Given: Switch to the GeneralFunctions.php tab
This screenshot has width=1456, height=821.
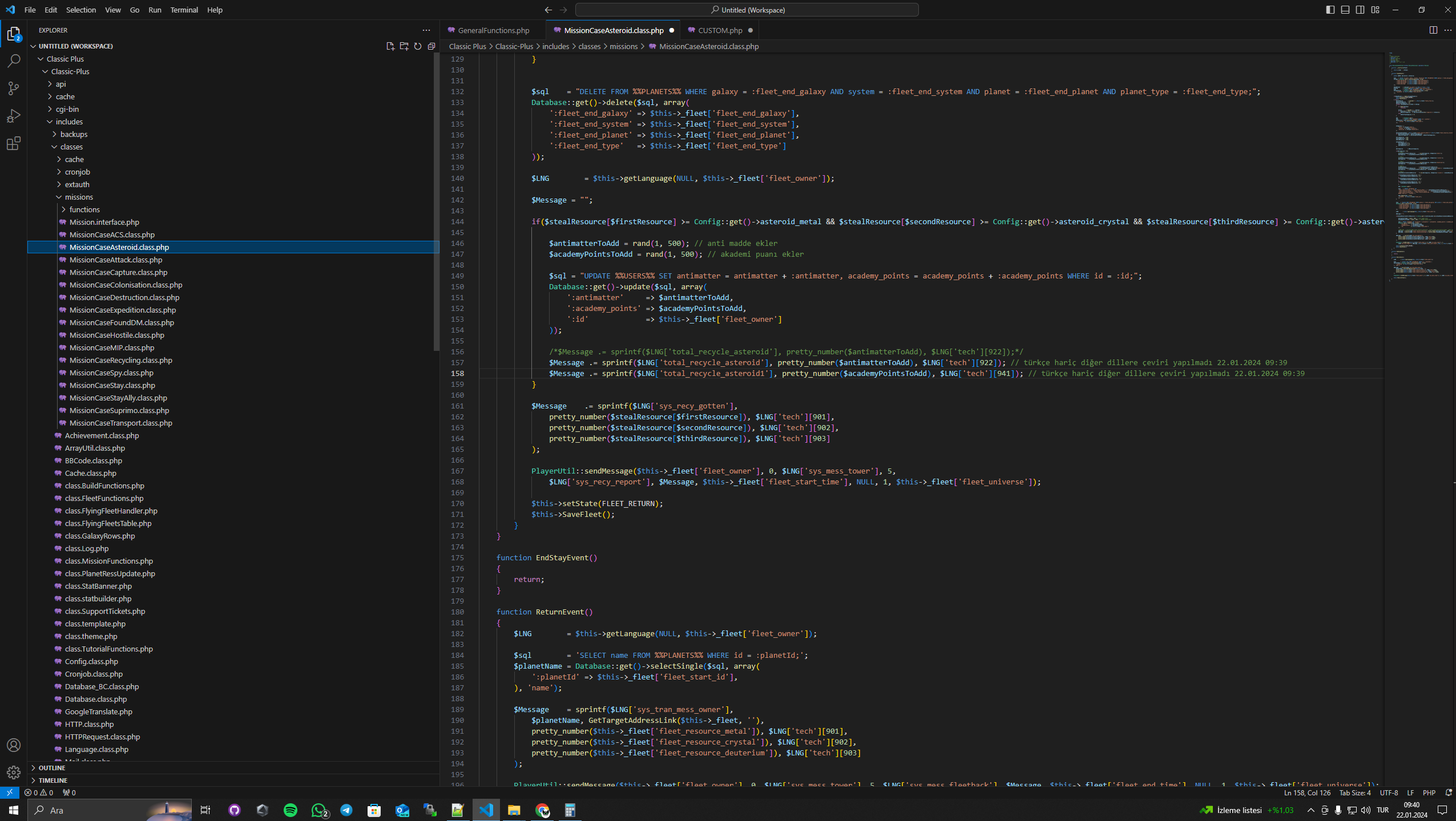Looking at the screenshot, I should (x=493, y=30).
